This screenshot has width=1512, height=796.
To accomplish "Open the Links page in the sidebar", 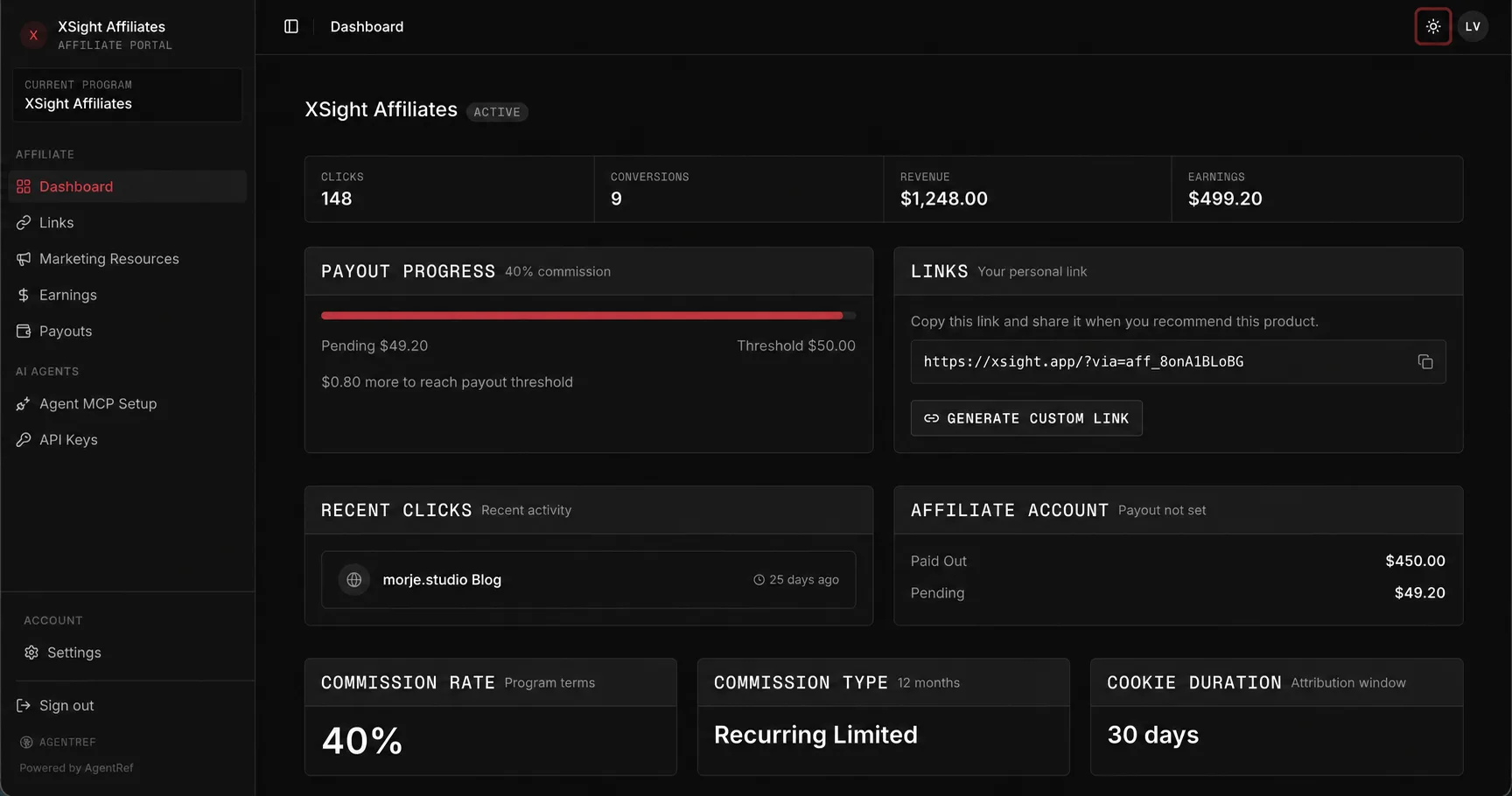I will (127, 222).
